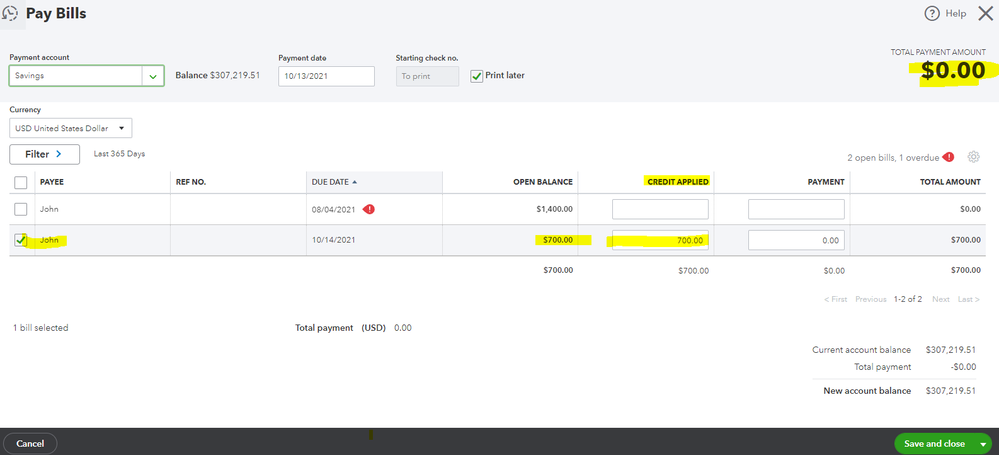Viewport: 999px width, 455px height.
Task: Click the PAYEE column header
Action: pyautogui.click(x=52, y=182)
